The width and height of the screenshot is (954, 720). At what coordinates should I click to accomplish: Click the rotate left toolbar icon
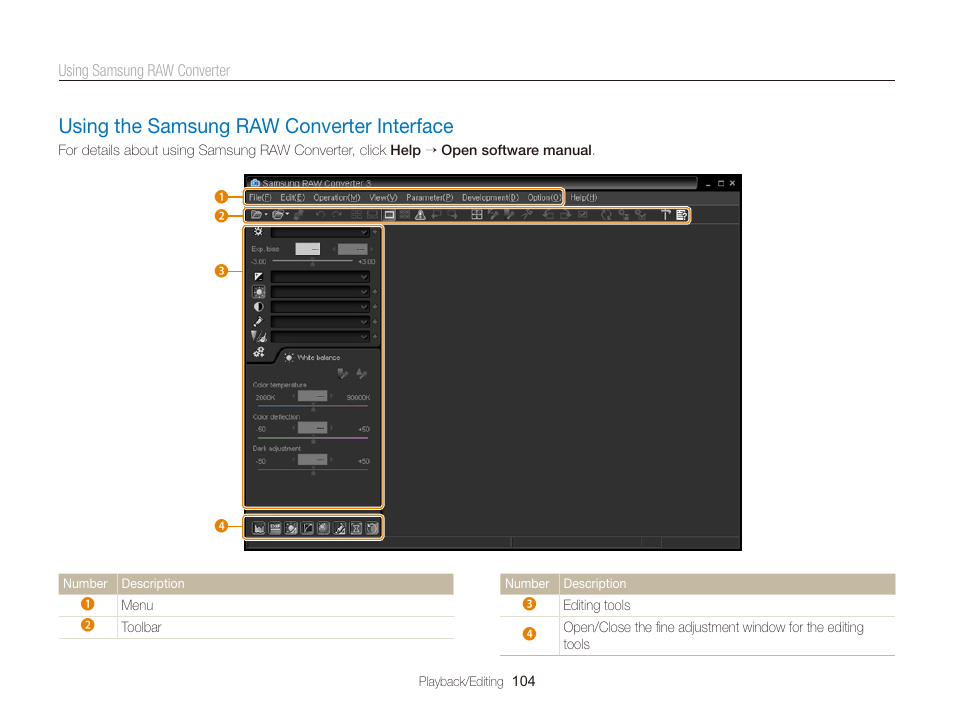pos(548,215)
